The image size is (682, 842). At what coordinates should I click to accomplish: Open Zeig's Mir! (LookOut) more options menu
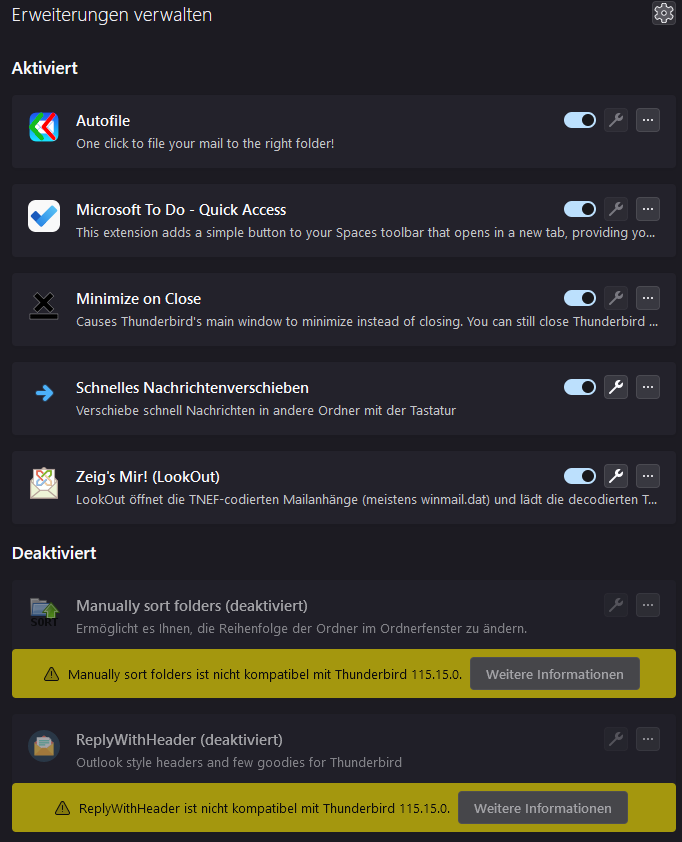(648, 476)
